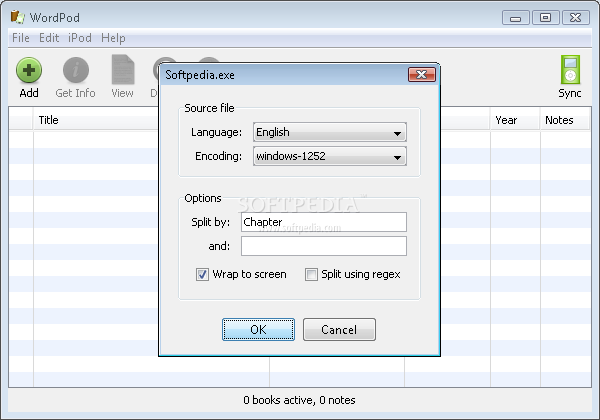Open the iPod menu
This screenshot has height=420, width=600.
click(x=79, y=38)
